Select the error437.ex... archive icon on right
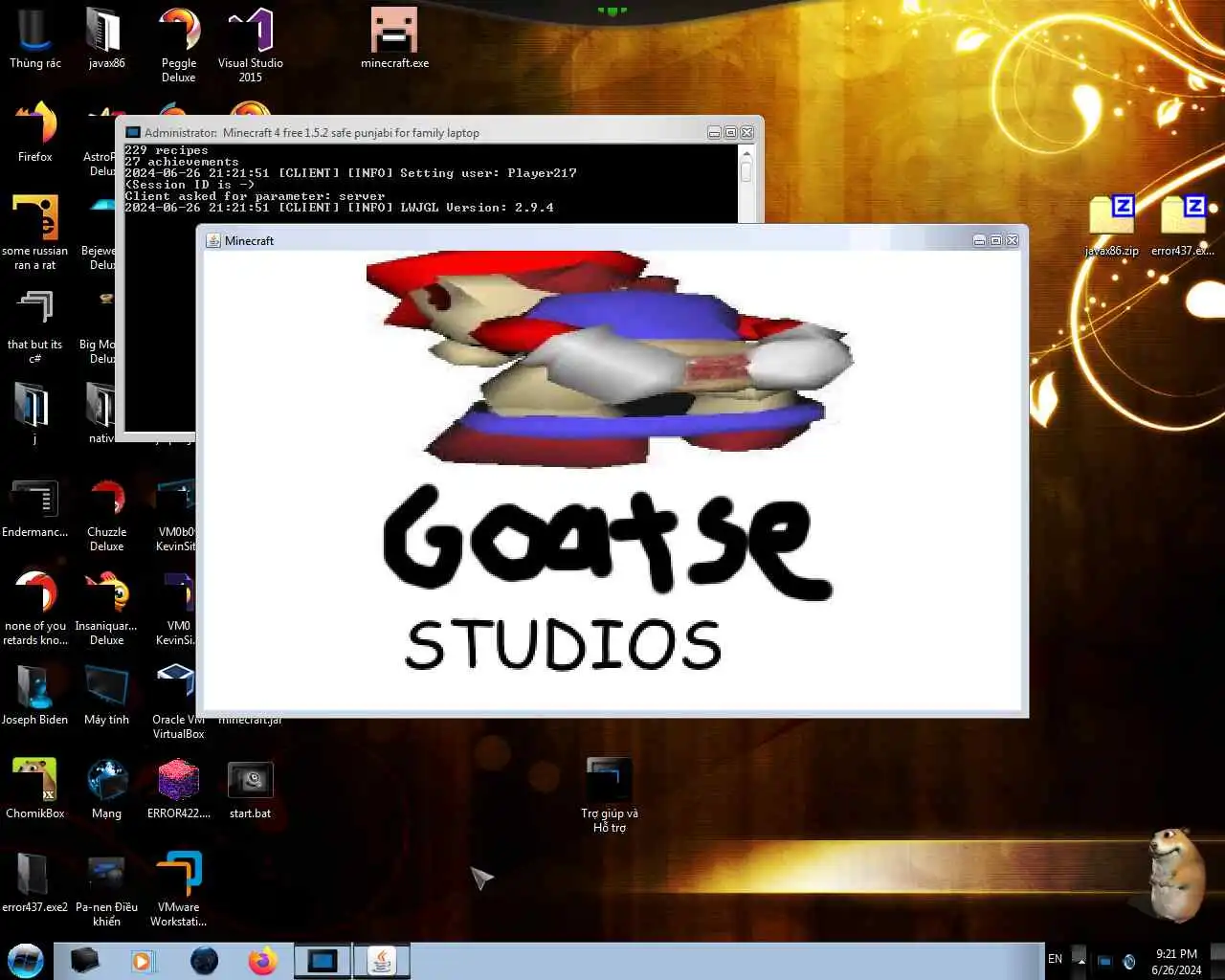 [1183, 226]
